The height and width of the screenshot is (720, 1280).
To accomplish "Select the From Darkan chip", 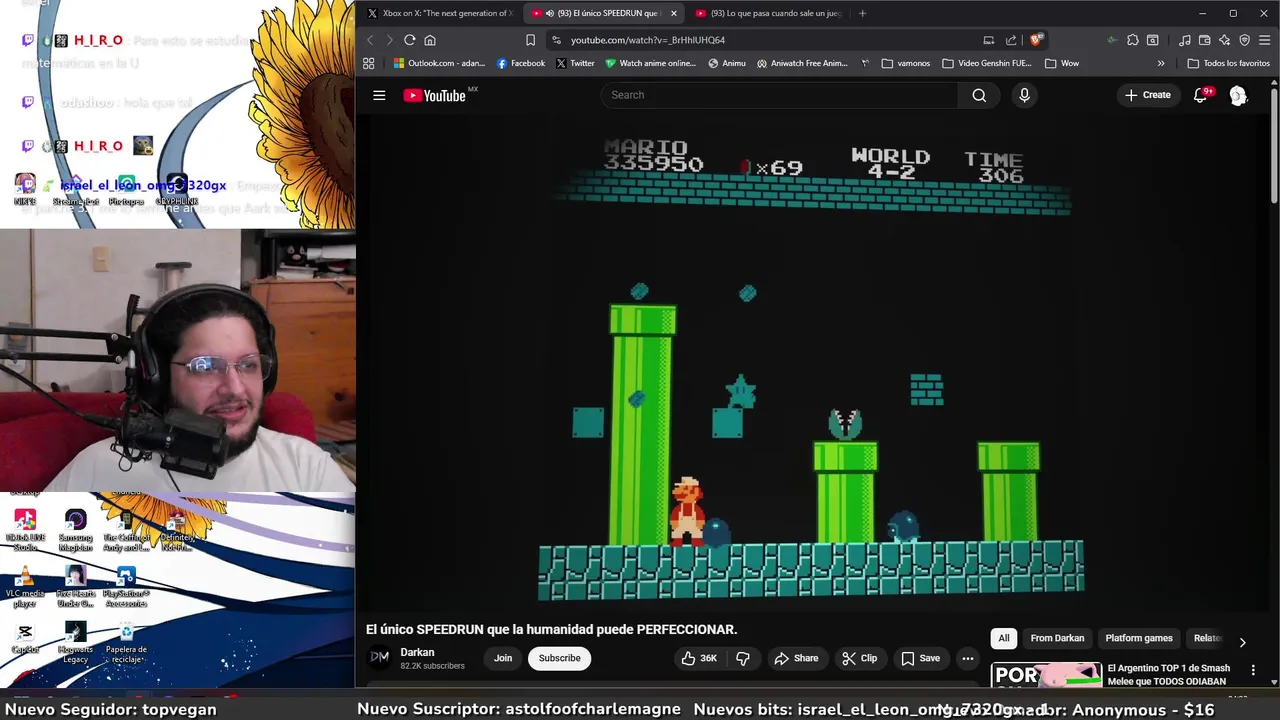I will tap(1057, 638).
